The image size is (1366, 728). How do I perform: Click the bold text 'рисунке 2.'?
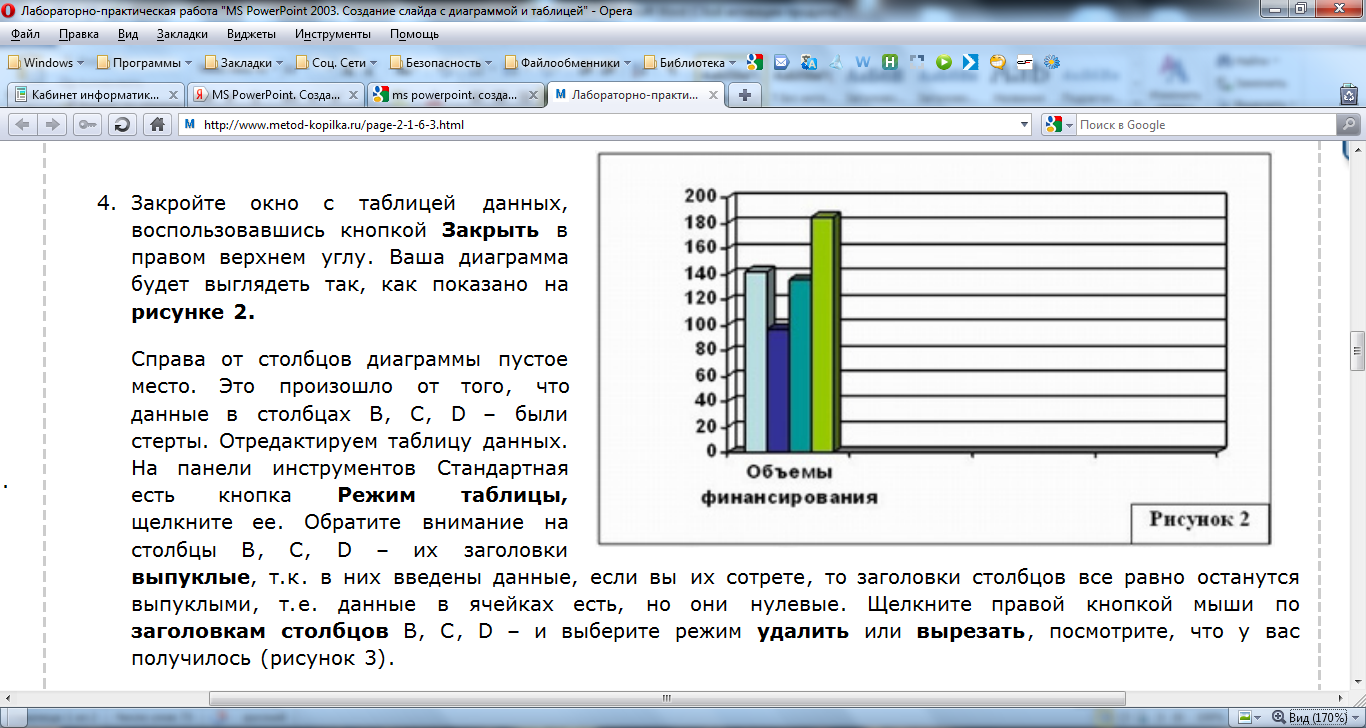[193, 311]
